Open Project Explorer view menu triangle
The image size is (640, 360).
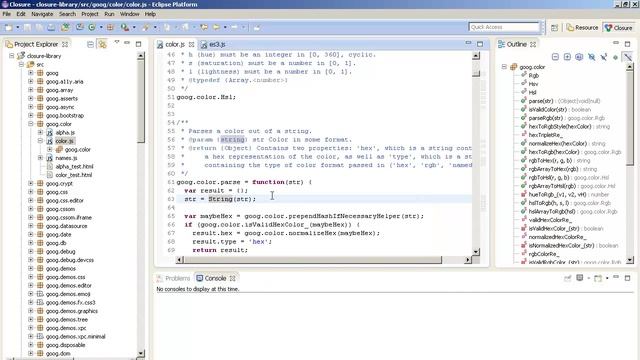click(117, 42)
